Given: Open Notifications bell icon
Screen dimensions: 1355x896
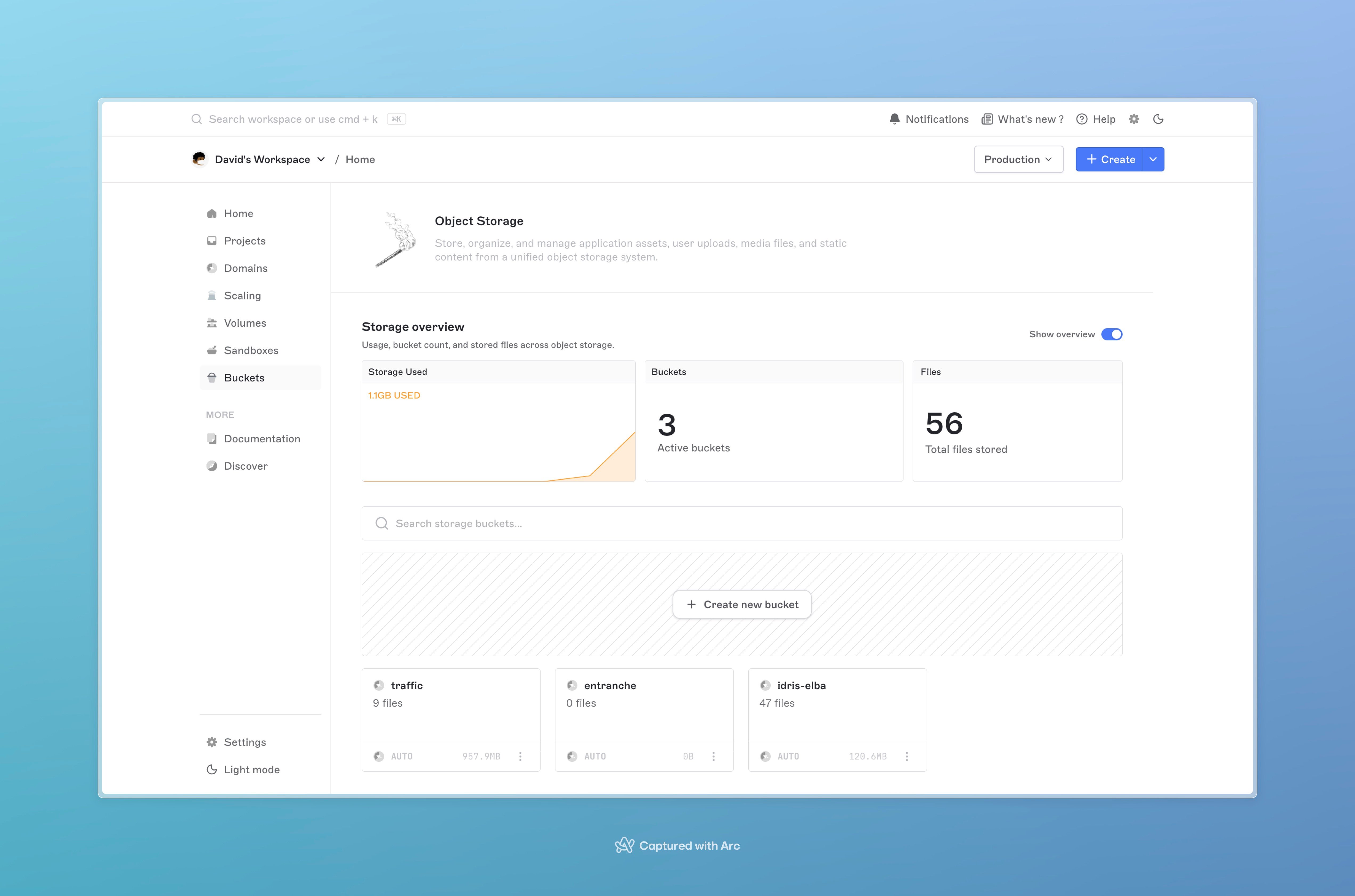Looking at the screenshot, I should [x=894, y=119].
